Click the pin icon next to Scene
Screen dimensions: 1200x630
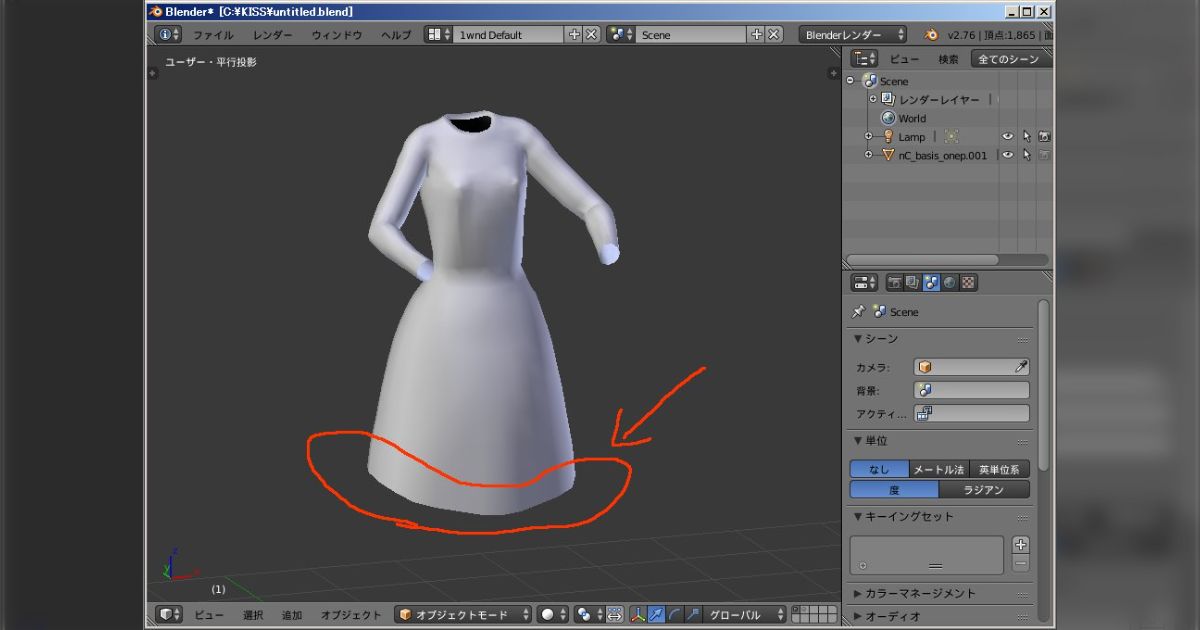click(857, 311)
